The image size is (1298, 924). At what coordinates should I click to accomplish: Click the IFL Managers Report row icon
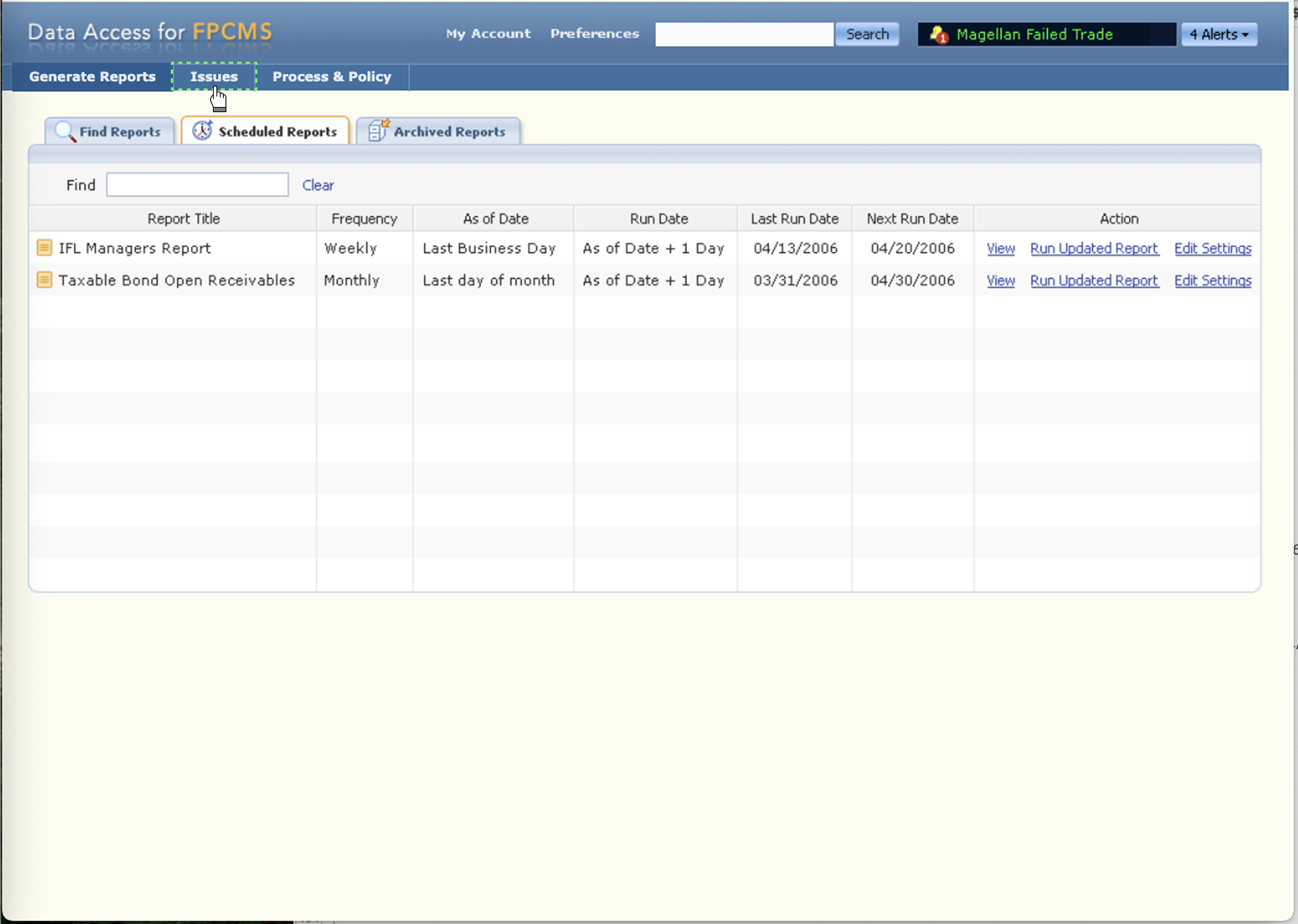[44, 248]
